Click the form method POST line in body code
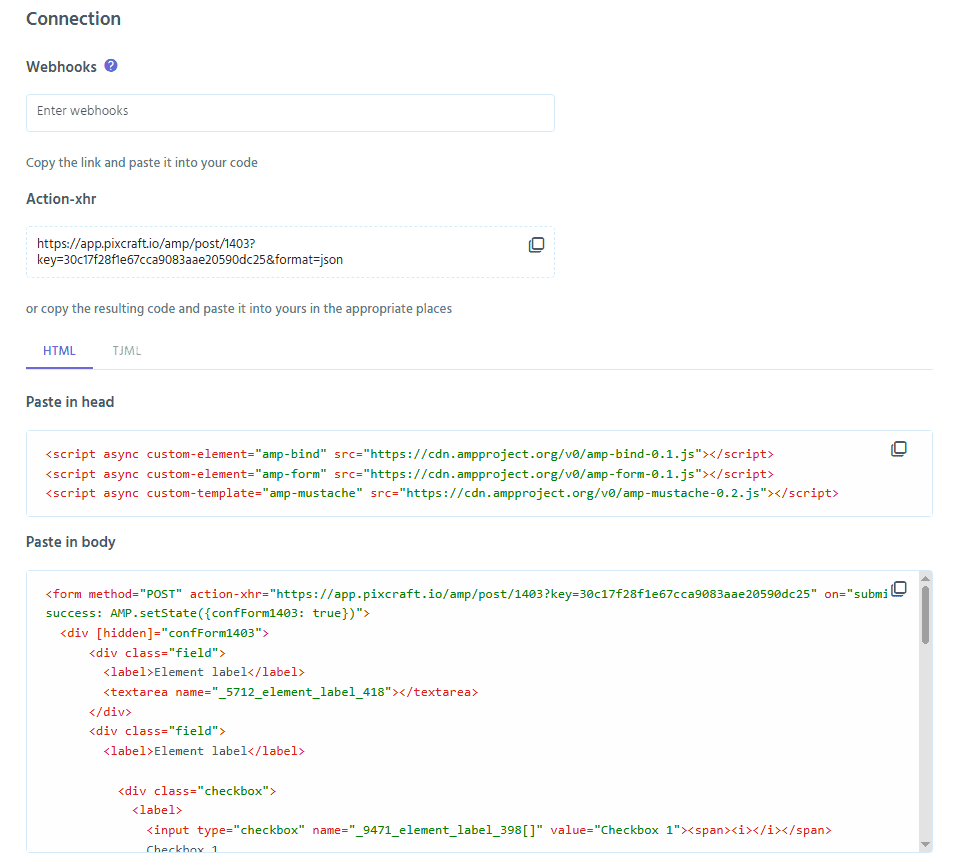The width and height of the screenshot is (954, 860). 430,593
